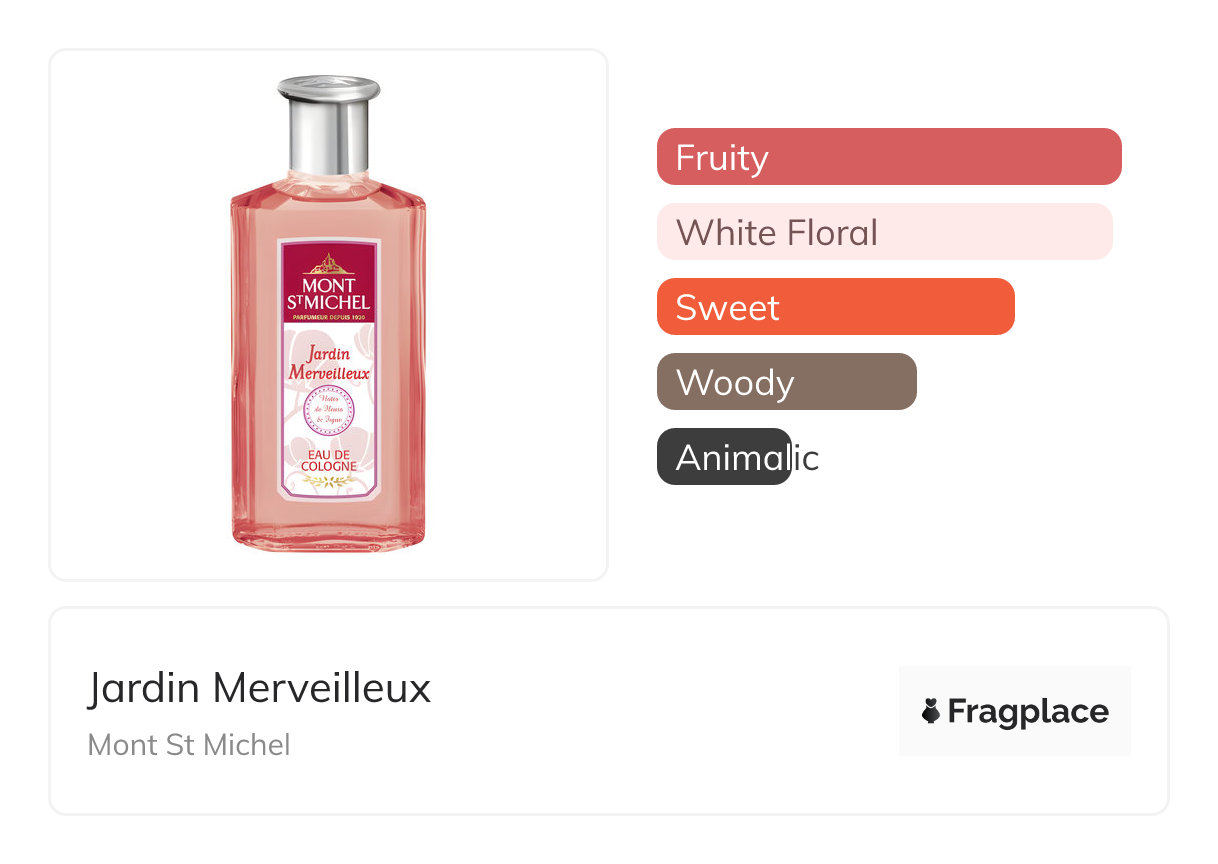This screenshot has height=864, width=1218.
Task: Open the Jardin Merveilleux title link
Action: 259,688
